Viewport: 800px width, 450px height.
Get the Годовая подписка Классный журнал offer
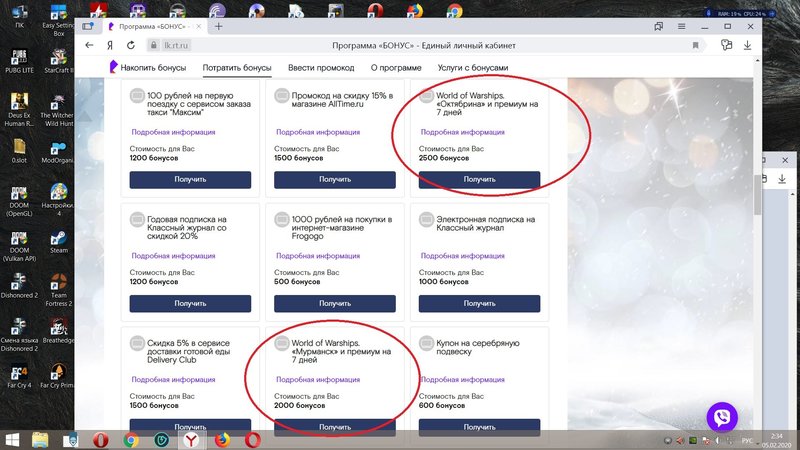click(x=190, y=304)
